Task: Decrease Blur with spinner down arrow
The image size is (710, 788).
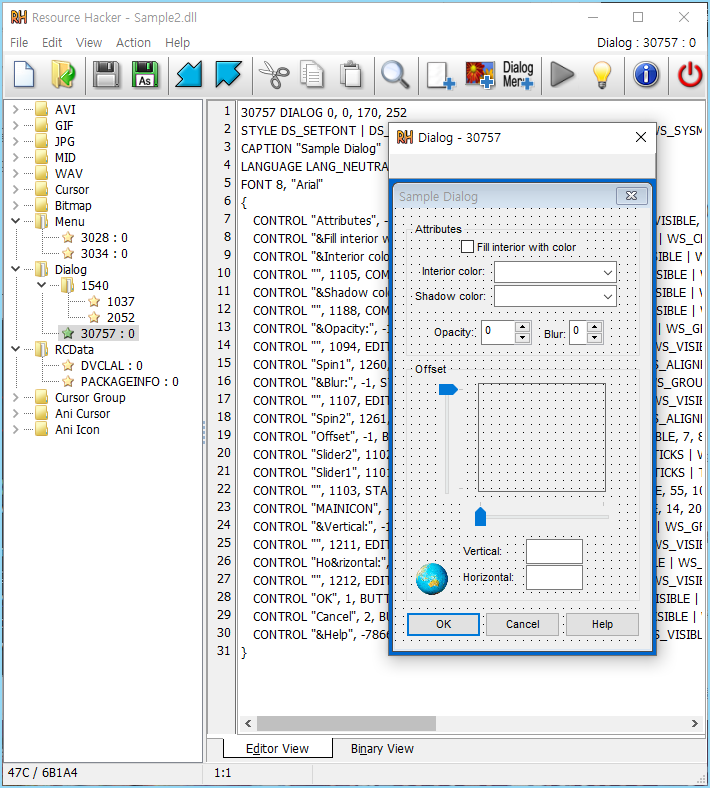Action: tap(595, 338)
